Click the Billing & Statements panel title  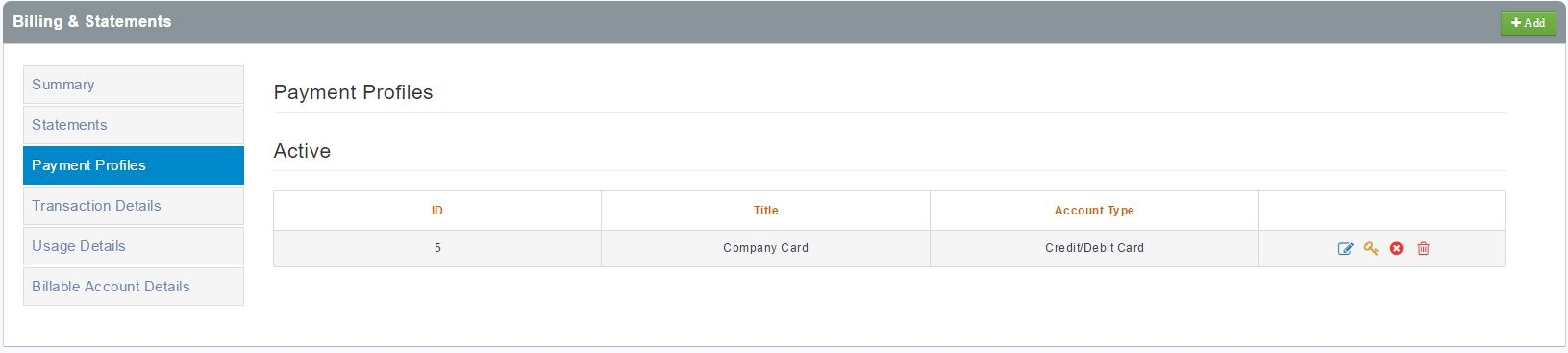click(x=92, y=21)
